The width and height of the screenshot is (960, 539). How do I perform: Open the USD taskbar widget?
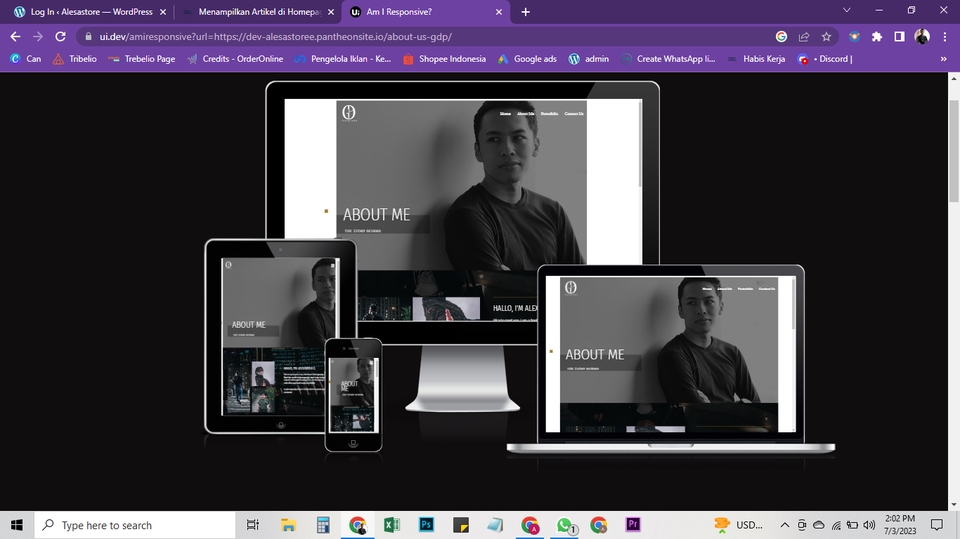[739, 525]
